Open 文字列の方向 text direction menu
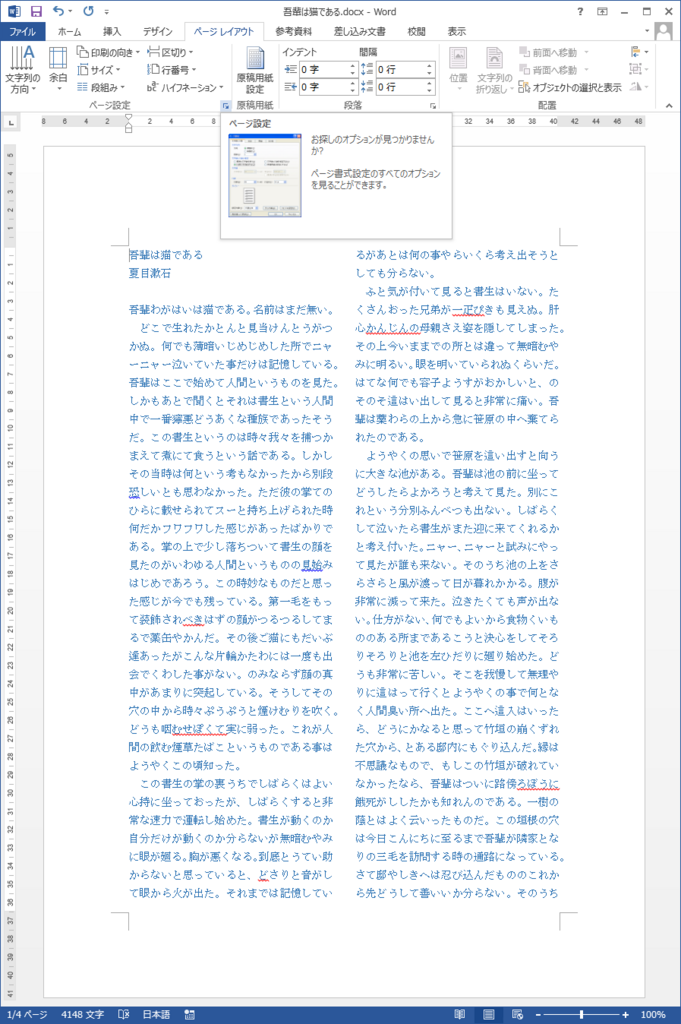 pyautogui.click(x=22, y=70)
